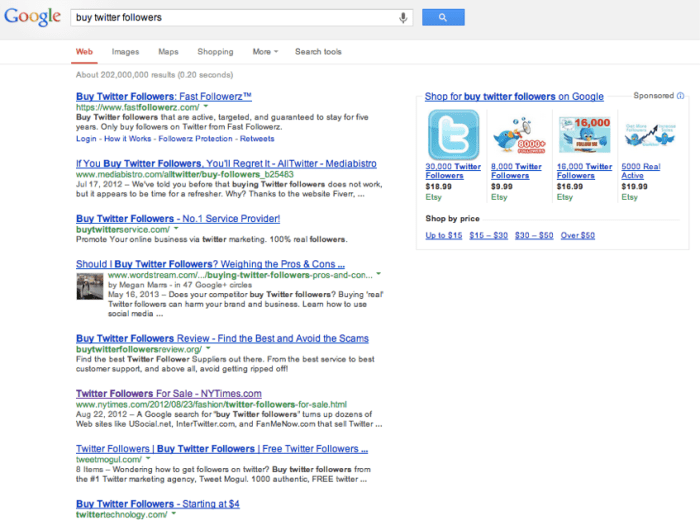Image resolution: width=700 pixels, height=520 pixels.
Task: Expand dropdown arrow next to buytwitterservice.com URL
Action: coord(176,229)
